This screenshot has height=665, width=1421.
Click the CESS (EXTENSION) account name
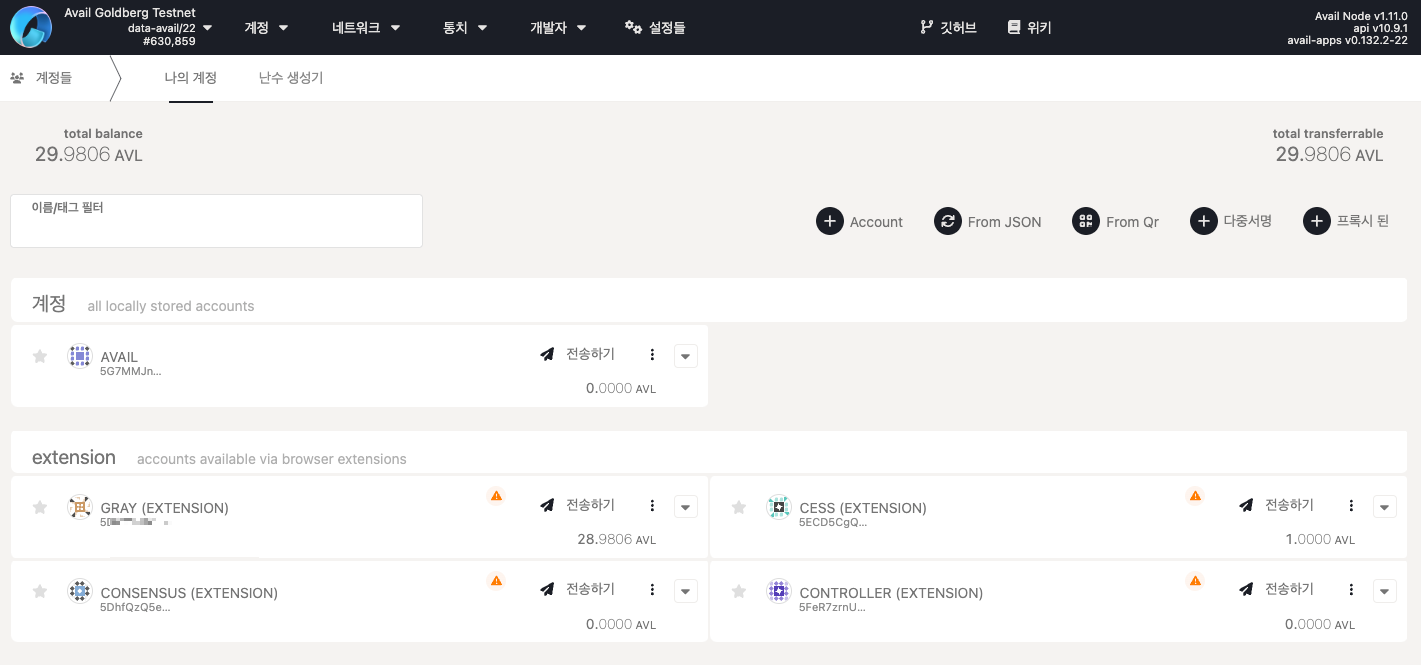pos(863,508)
